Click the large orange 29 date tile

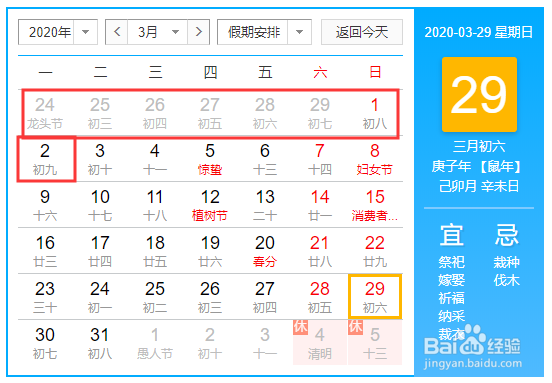point(479,94)
